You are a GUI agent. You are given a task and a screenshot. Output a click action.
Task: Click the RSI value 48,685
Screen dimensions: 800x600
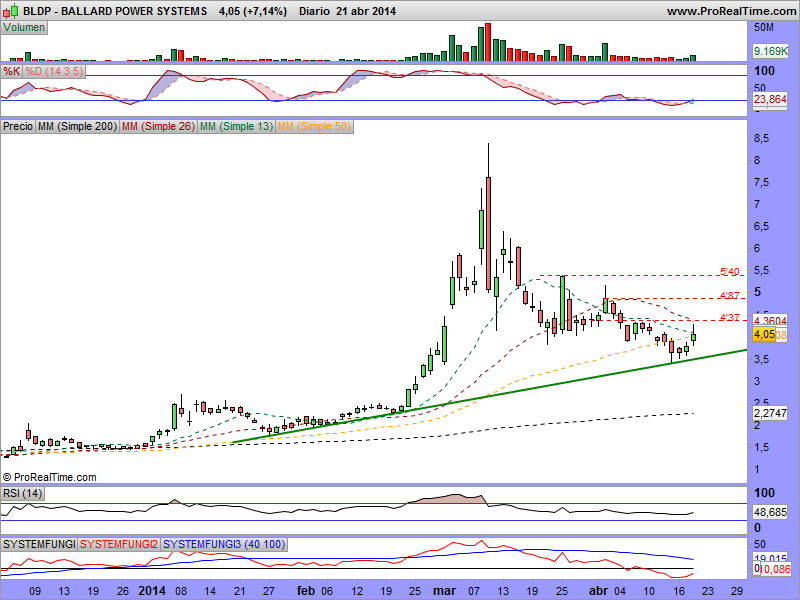point(770,512)
